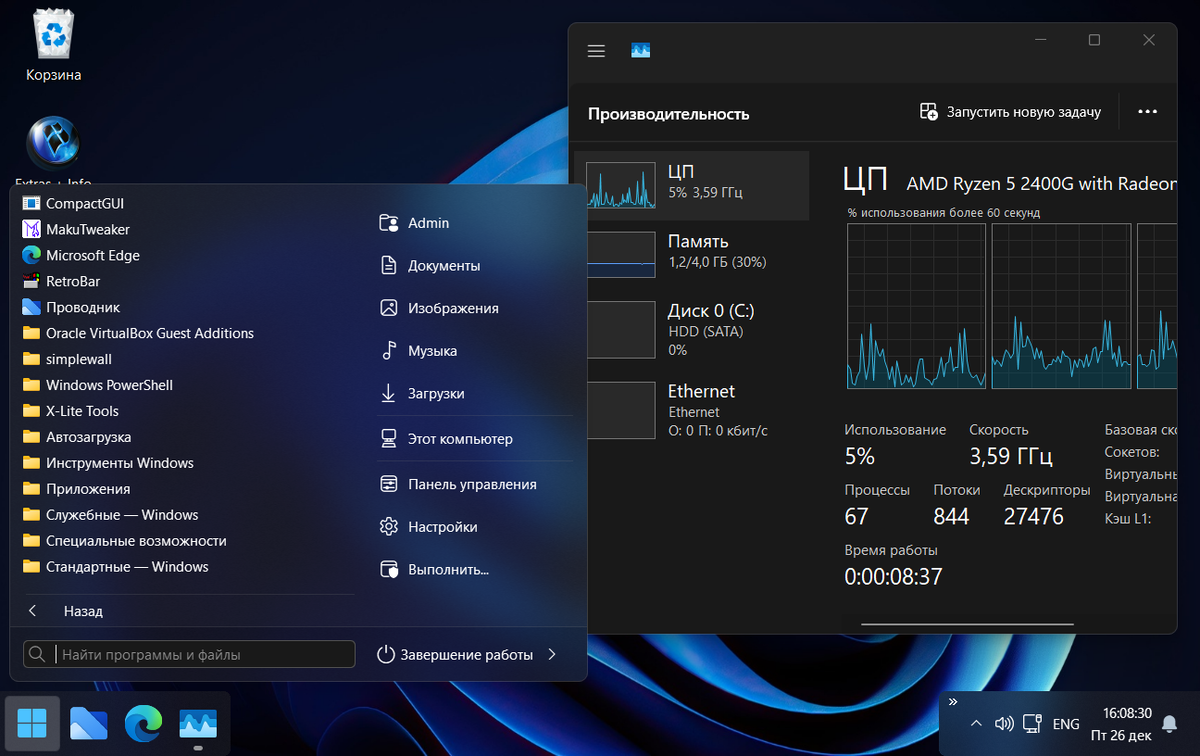Screen dimensions: 1200x756
Task: Click the first CPU core usage graph
Action: tap(916, 306)
